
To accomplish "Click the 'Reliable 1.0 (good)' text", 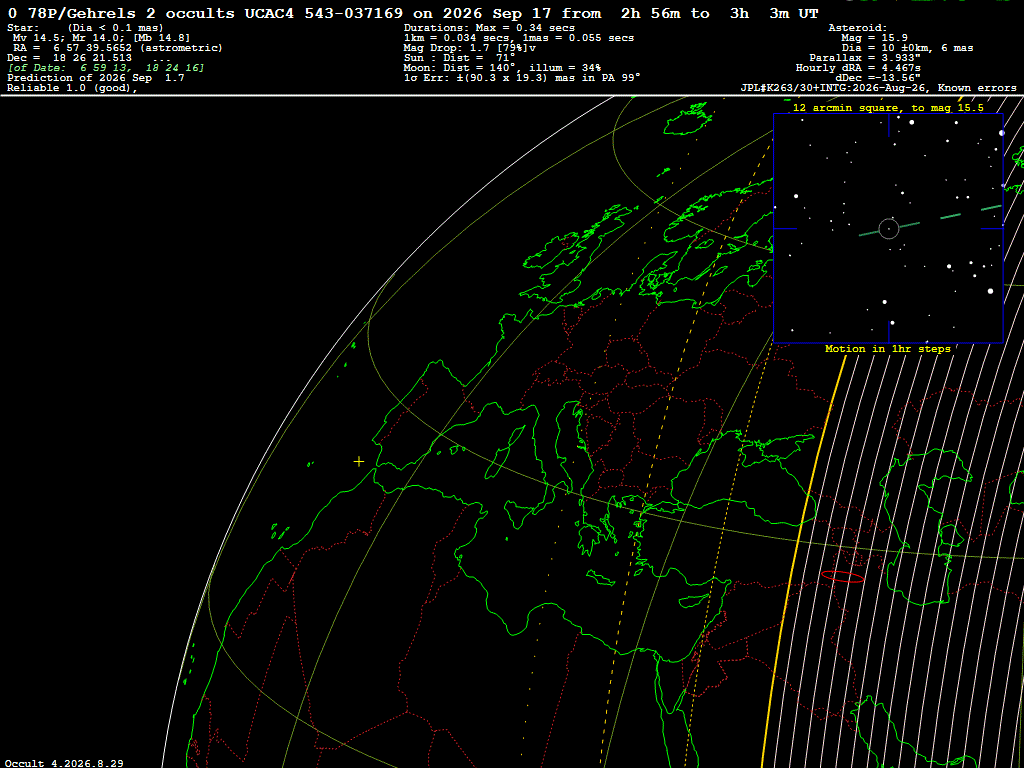I will (72, 88).
